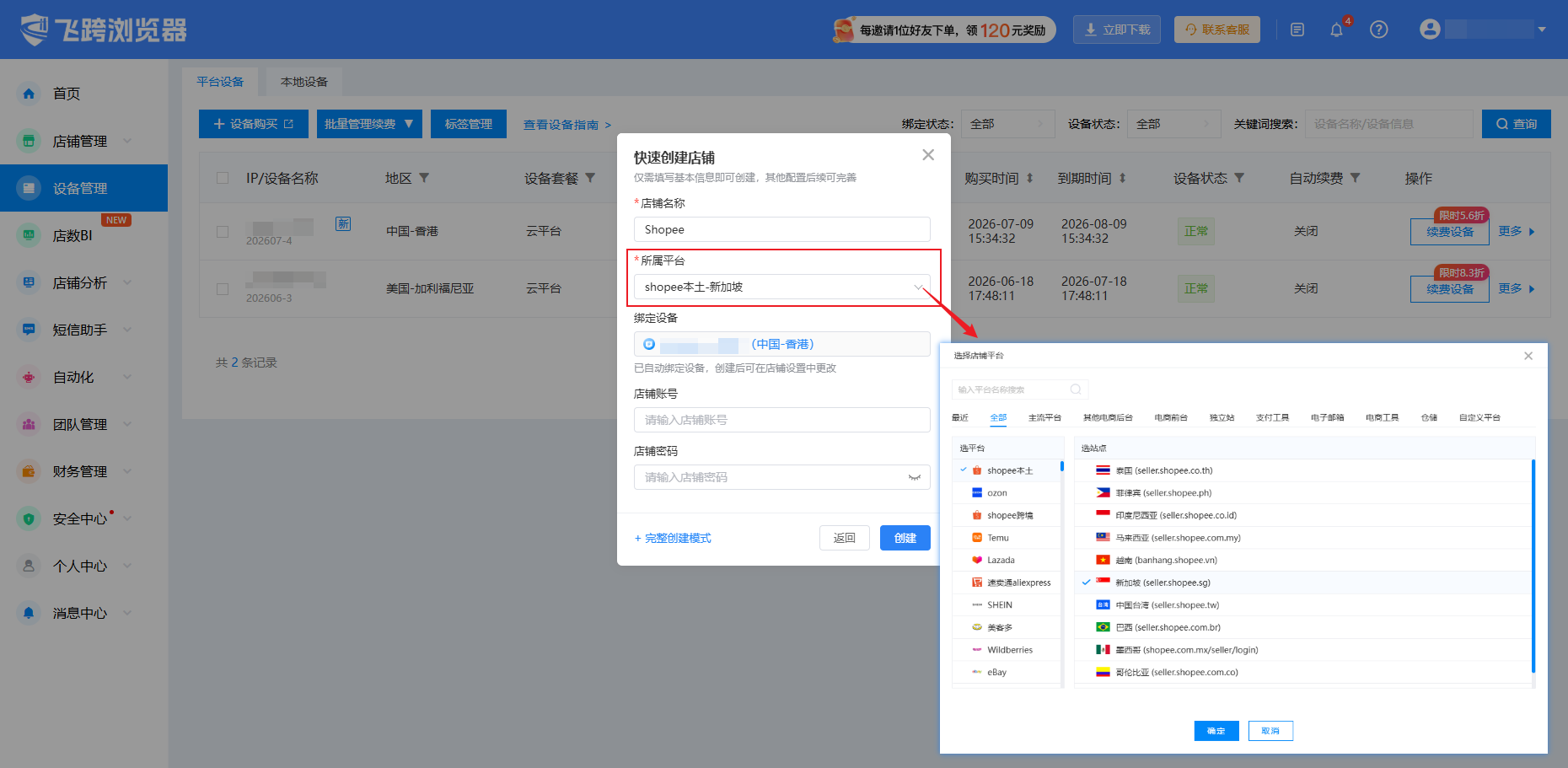Click the 关键词搜索 input field
This screenshot has height=768, width=1568.
(1389, 124)
